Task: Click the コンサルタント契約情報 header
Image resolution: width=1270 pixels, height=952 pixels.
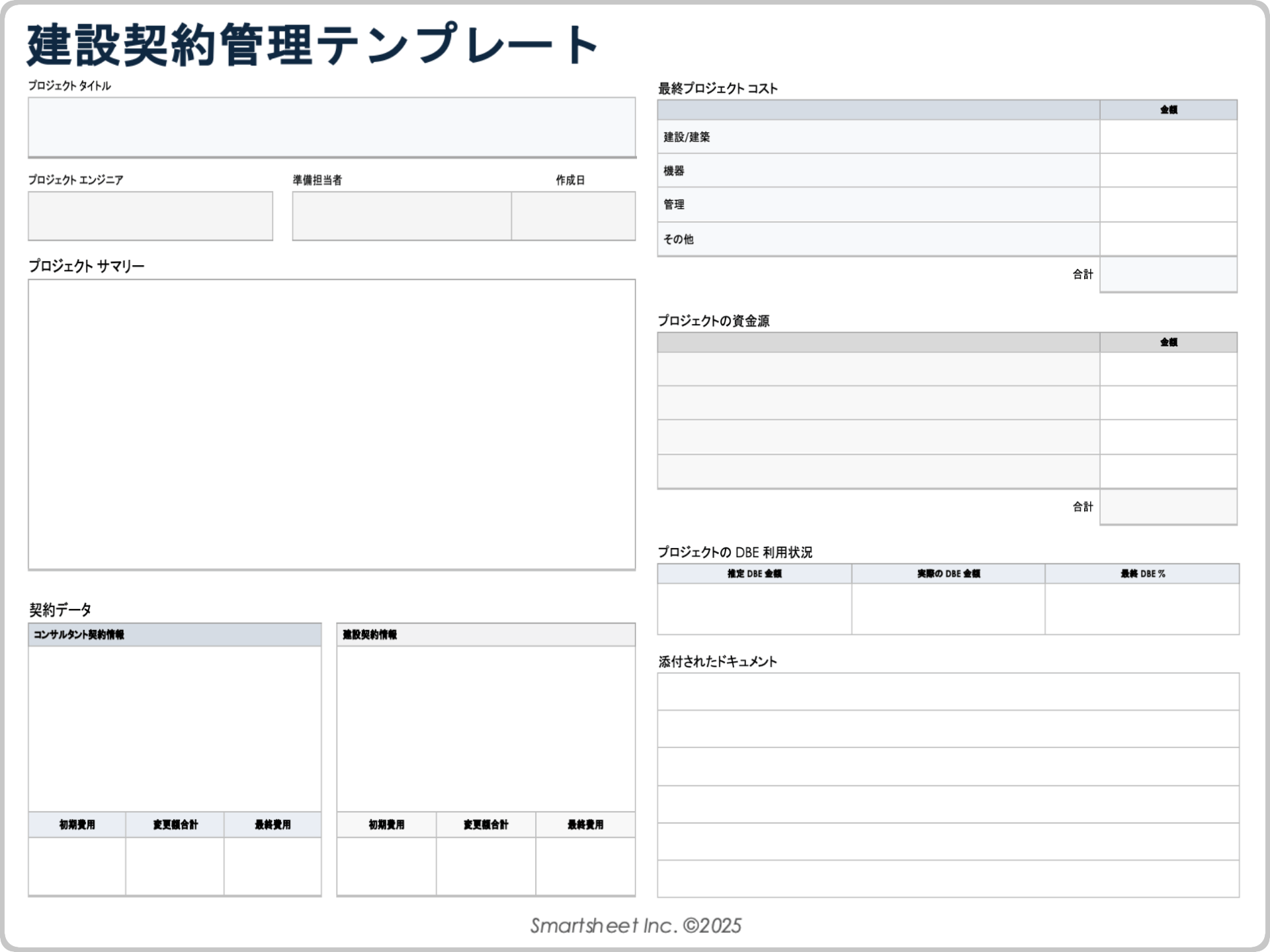Action: [x=175, y=635]
